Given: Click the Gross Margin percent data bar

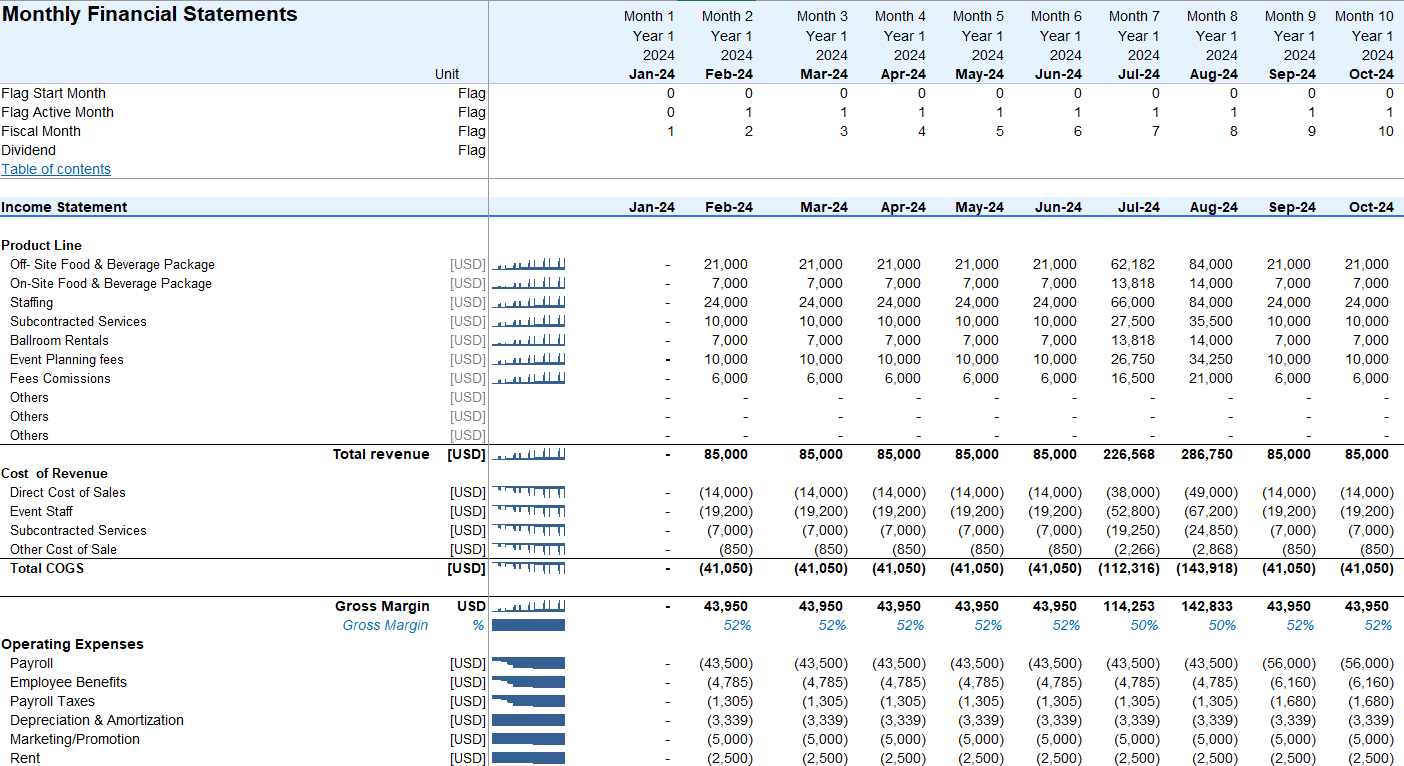Looking at the screenshot, I should point(529,625).
